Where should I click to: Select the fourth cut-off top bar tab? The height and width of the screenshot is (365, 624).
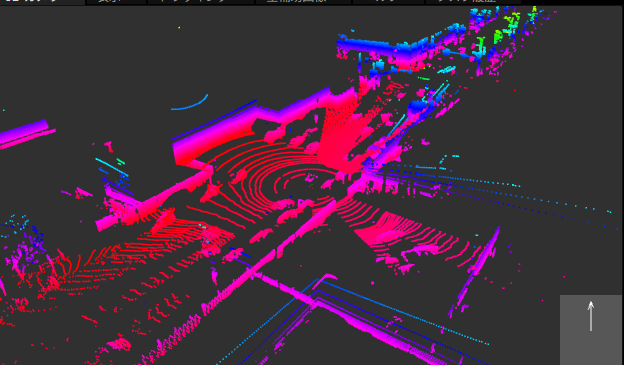(303, 2)
